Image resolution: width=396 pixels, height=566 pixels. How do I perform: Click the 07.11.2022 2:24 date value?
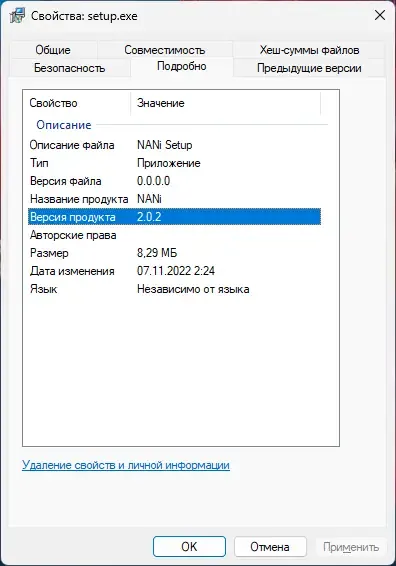click(x=176, y=271)
